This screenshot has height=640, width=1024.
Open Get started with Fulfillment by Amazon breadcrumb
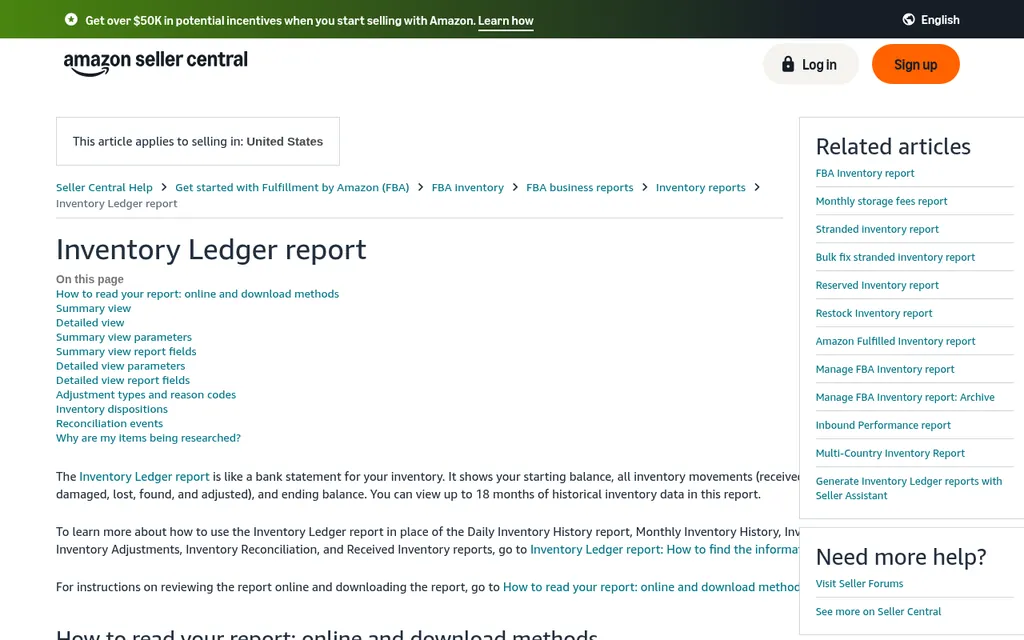tap(292, 187)
